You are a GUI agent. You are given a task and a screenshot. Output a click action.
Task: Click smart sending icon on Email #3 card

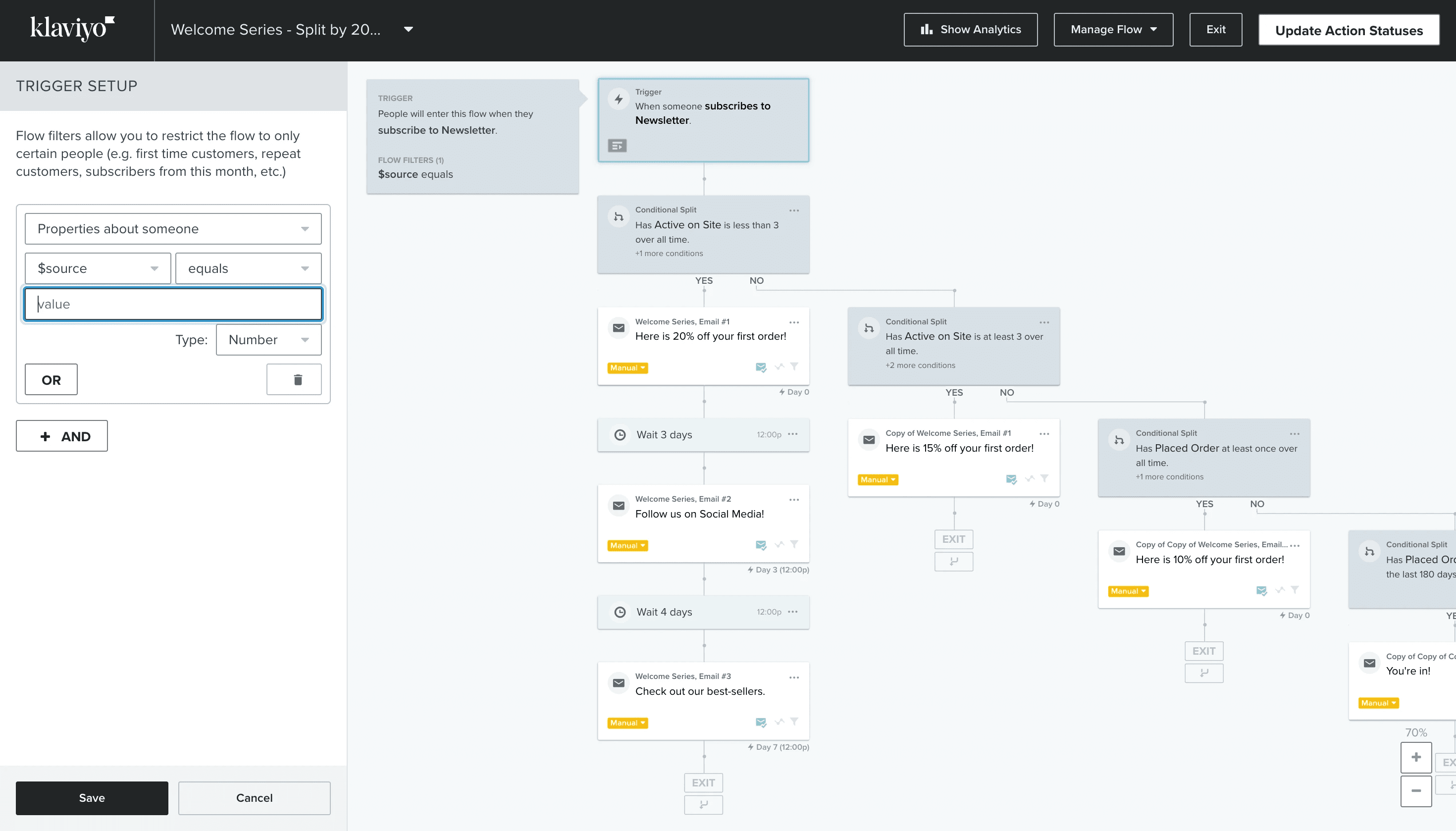pos(761,723)
